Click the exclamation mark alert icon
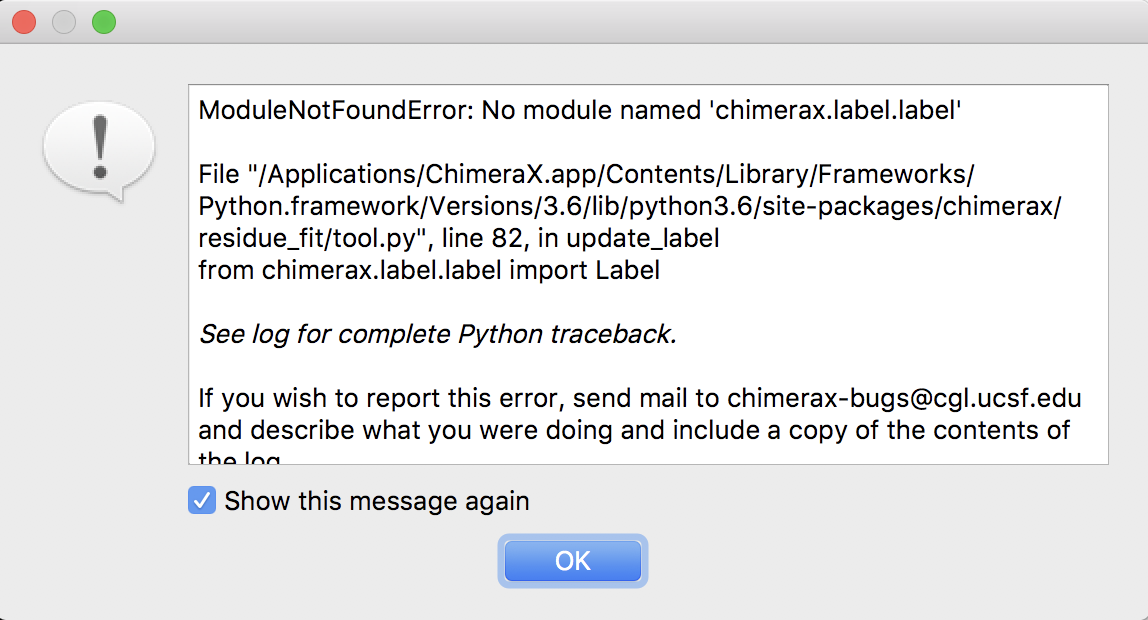 pyautogui.click(x=98, y=150)
